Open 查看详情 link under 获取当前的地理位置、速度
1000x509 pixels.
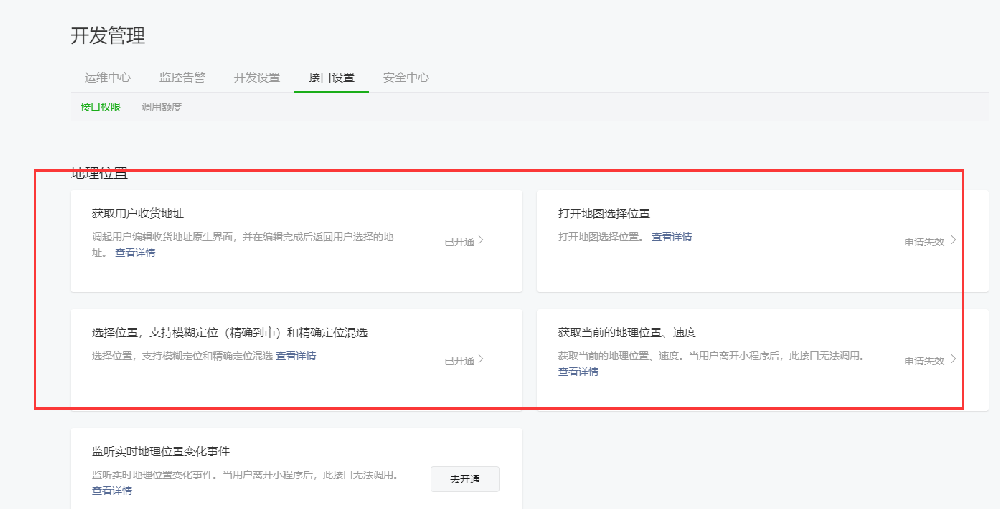(x=578, y=372)
